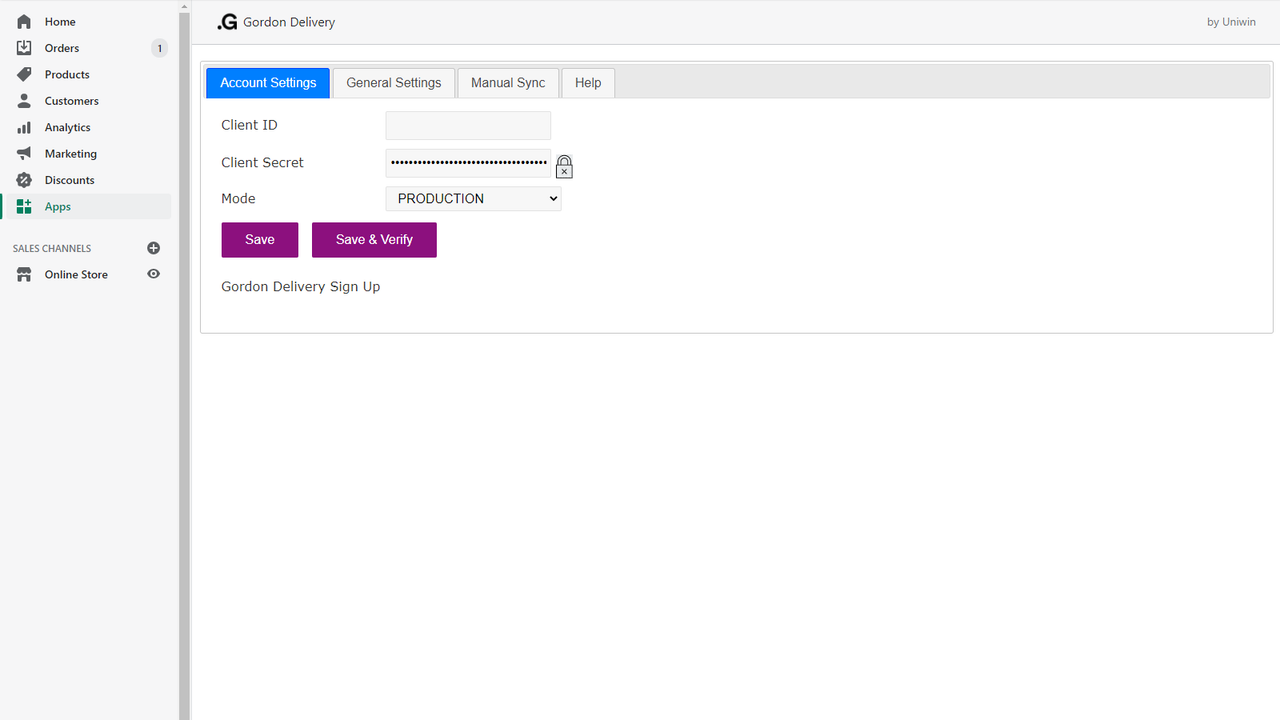Toggle the Client Secret lock icon
Screen dimensions: 1280x720
564,164
